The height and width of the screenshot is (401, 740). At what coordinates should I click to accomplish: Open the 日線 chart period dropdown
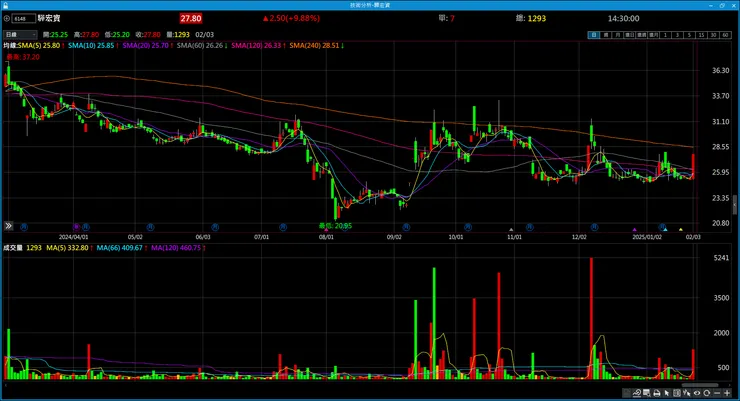(x=20, y=34)
